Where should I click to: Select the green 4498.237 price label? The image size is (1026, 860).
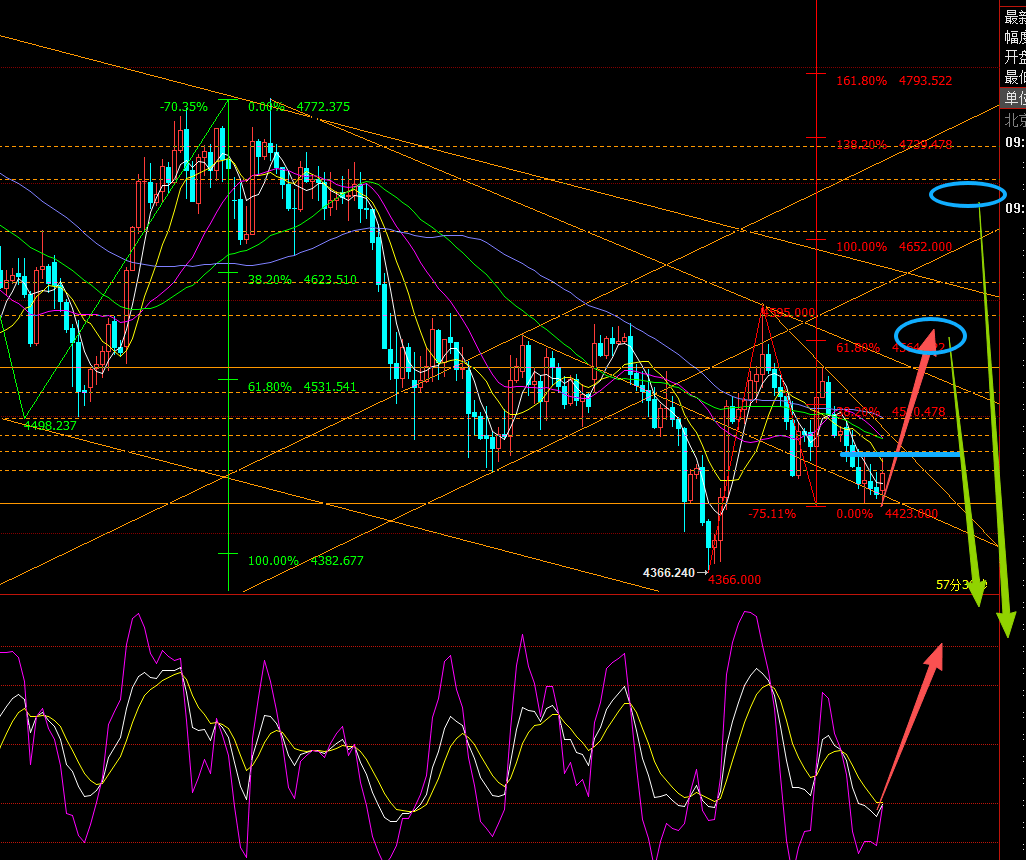pyautogui.click(x=50, y=425)
